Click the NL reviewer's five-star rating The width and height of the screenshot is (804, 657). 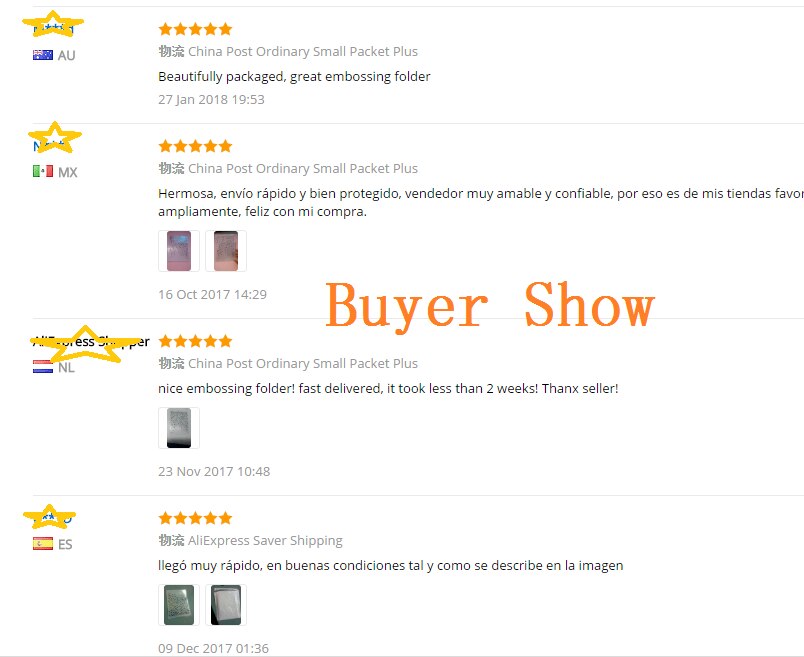pyautogui.click(x=195, y=341)
